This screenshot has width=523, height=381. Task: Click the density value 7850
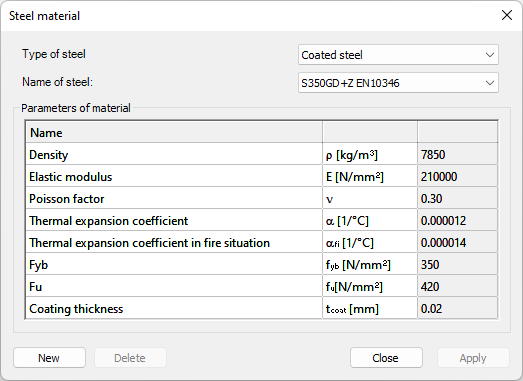click(x=457, y=154)
